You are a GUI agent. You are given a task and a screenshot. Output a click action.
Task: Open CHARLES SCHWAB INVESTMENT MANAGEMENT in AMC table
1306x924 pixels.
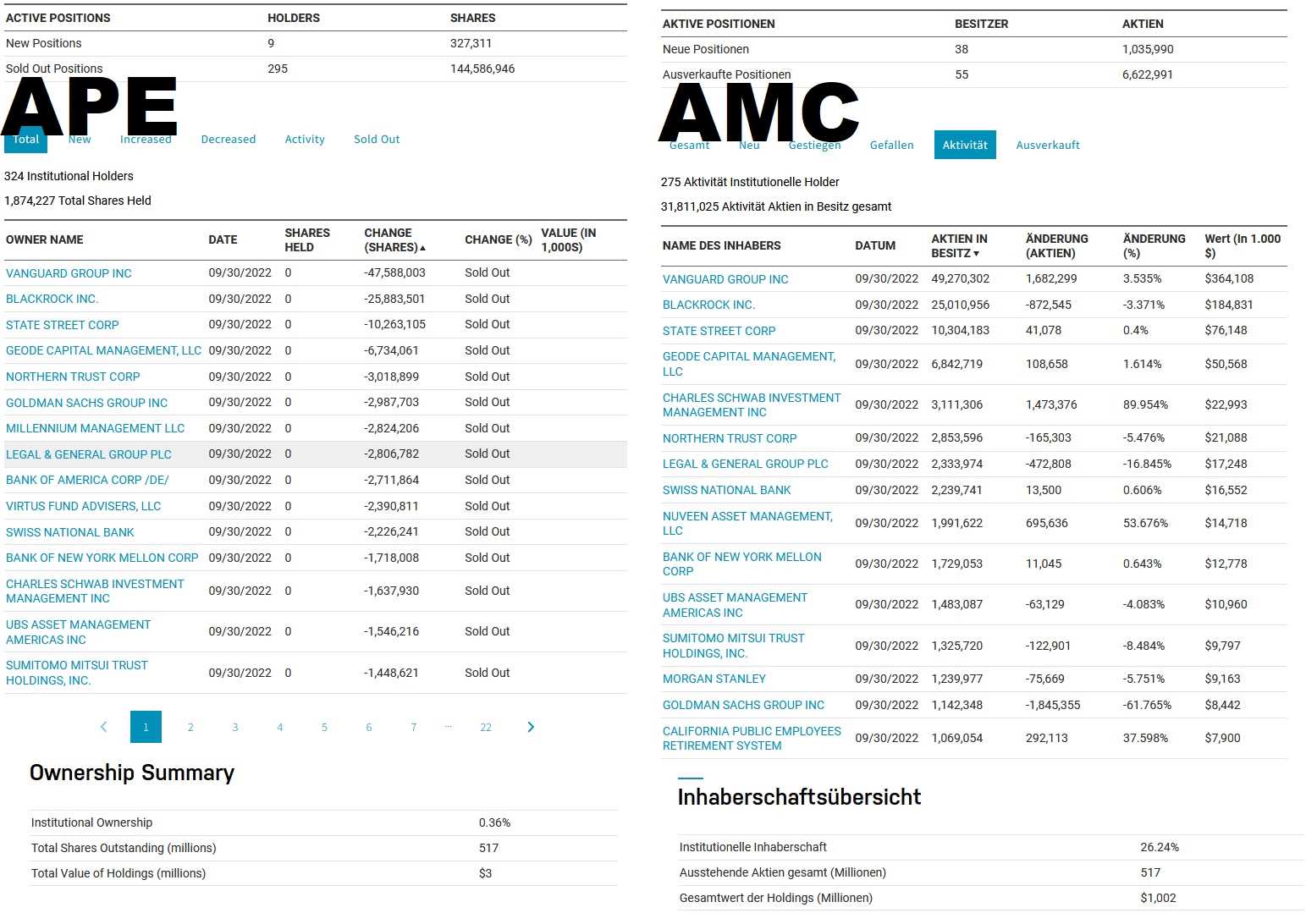tap(752, 404)
